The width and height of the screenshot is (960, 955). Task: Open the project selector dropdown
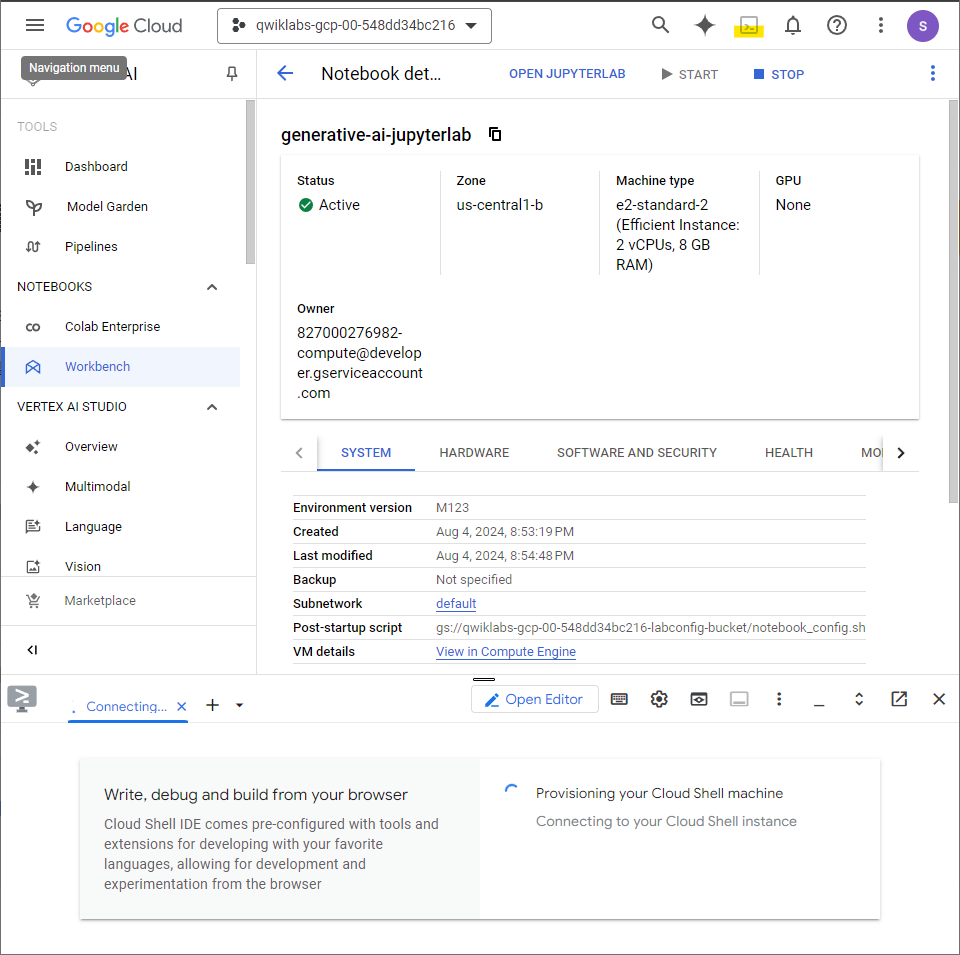point(354,26)
